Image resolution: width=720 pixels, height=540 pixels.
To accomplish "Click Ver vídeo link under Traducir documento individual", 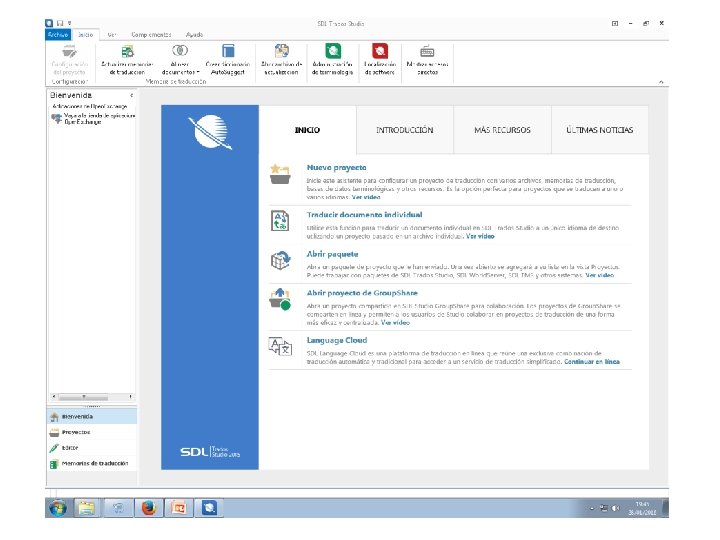I will [480, 236].
